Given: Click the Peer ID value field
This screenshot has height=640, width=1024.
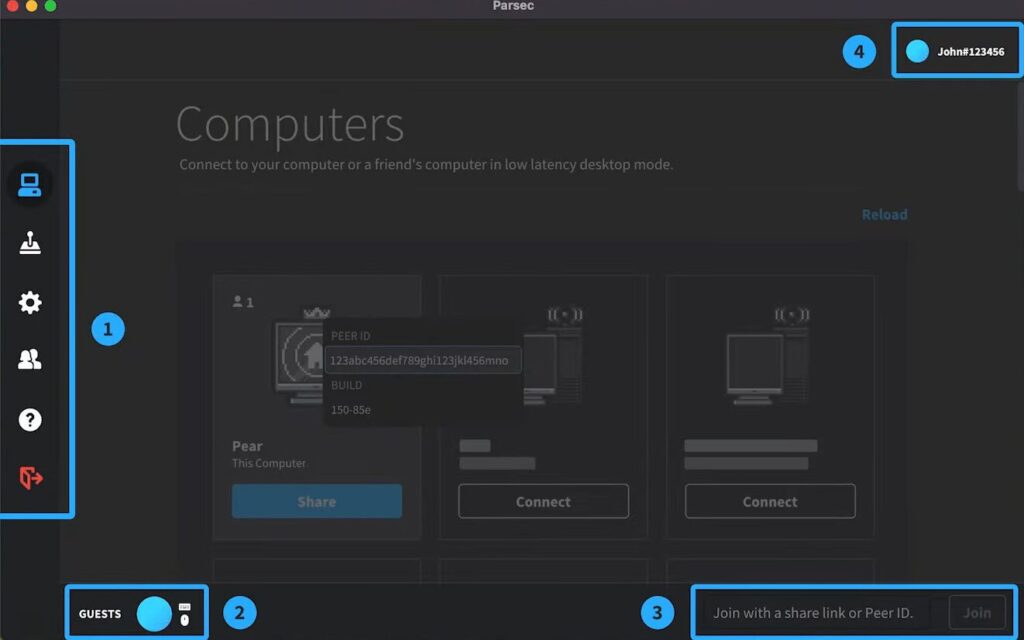Looking at the screenshot, I should tap(422, 360).
